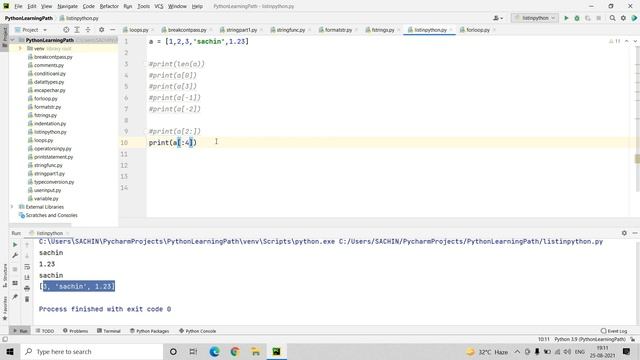This screenshot has height=360, width=640.
Task: Open the Python Console
Action: [x=198, y=331]
